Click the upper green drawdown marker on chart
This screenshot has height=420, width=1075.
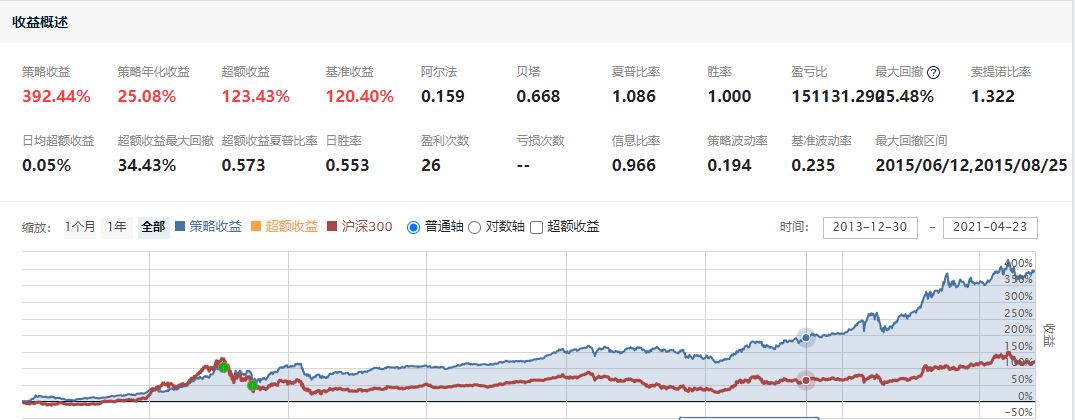click(x=224, y=367)
